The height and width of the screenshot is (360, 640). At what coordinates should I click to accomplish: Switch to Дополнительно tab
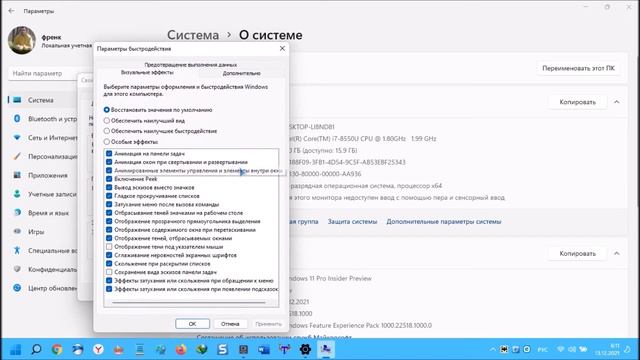pos(241,73)
